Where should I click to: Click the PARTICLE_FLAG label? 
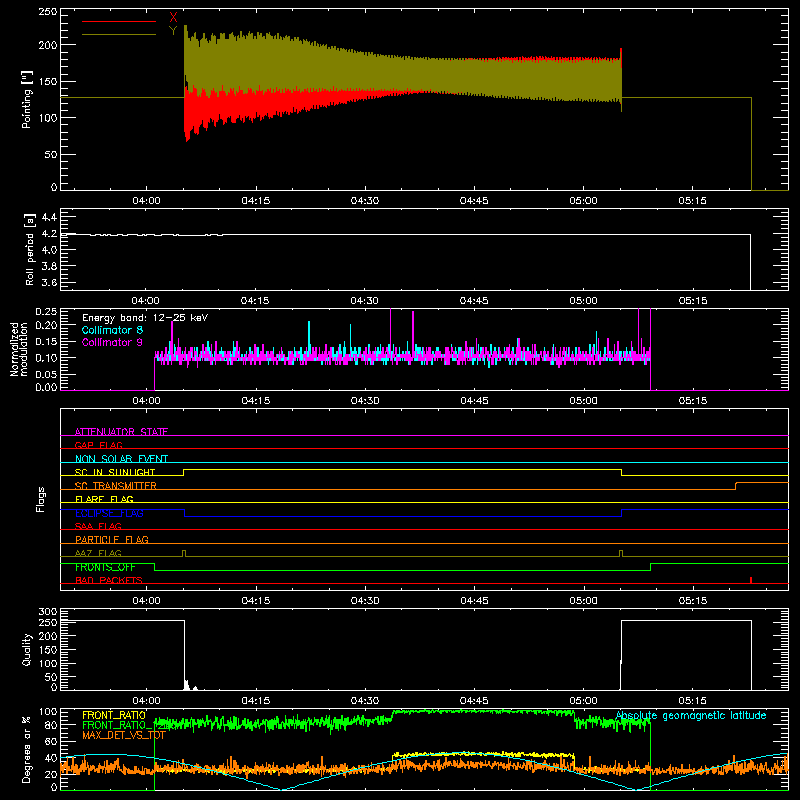point(112,539)
